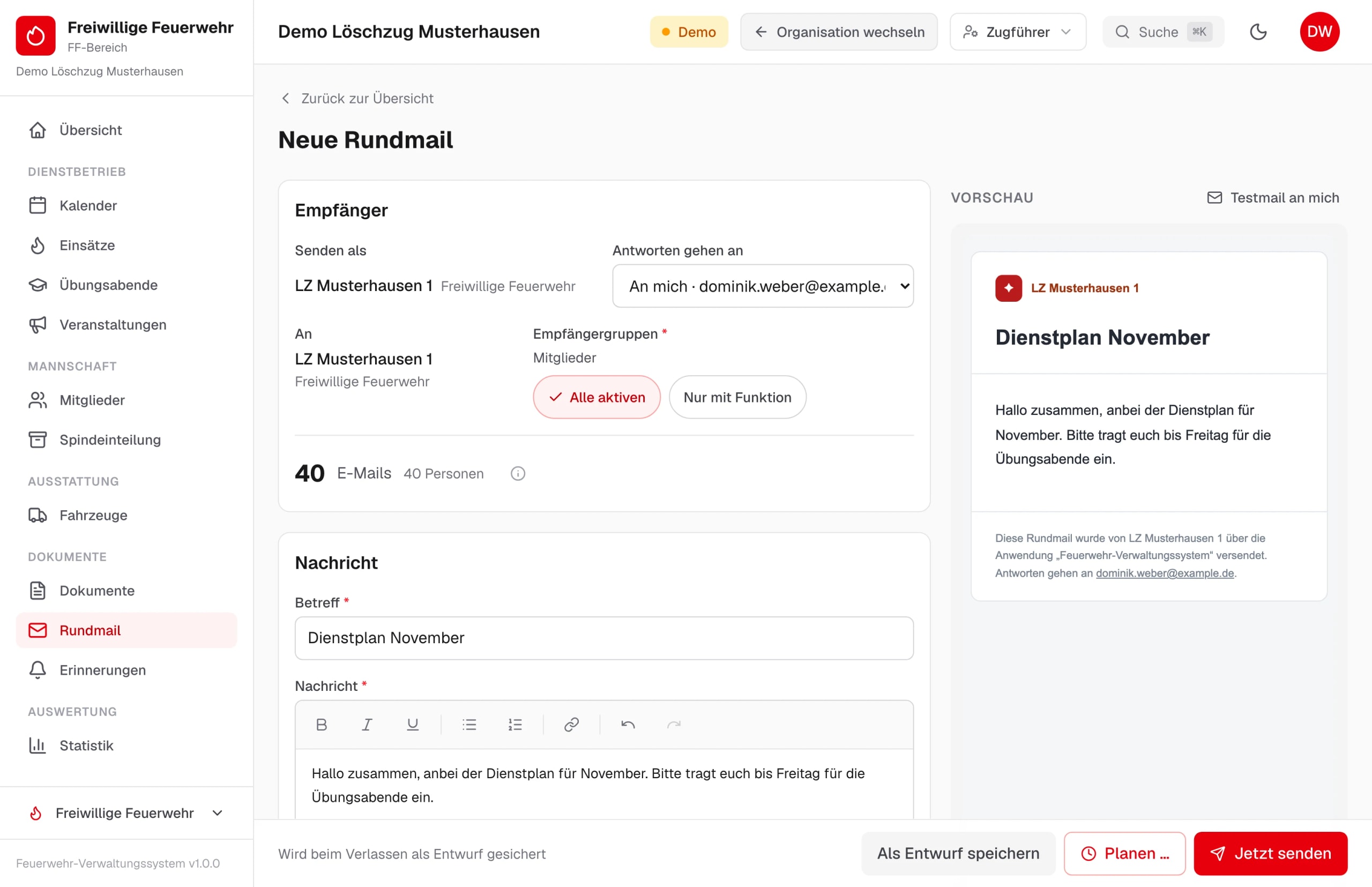1372x887 pixels.
Task: Click the redo arrow in editor toolbar
Action: [674, 725]
